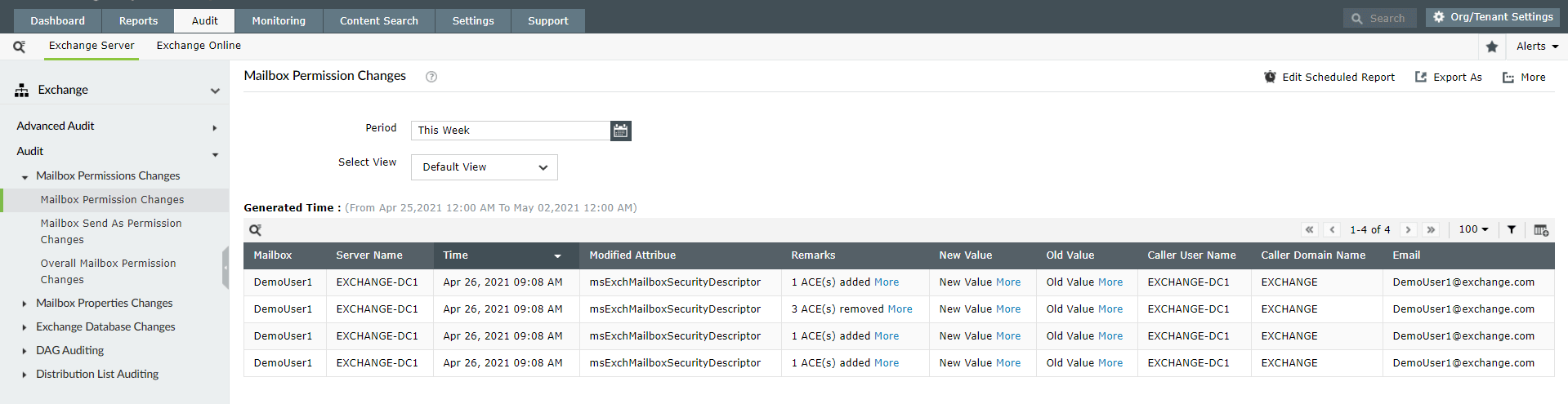Open the rows-per-page 100 dropdown
1568x404 pixels.
[1474, 230]
